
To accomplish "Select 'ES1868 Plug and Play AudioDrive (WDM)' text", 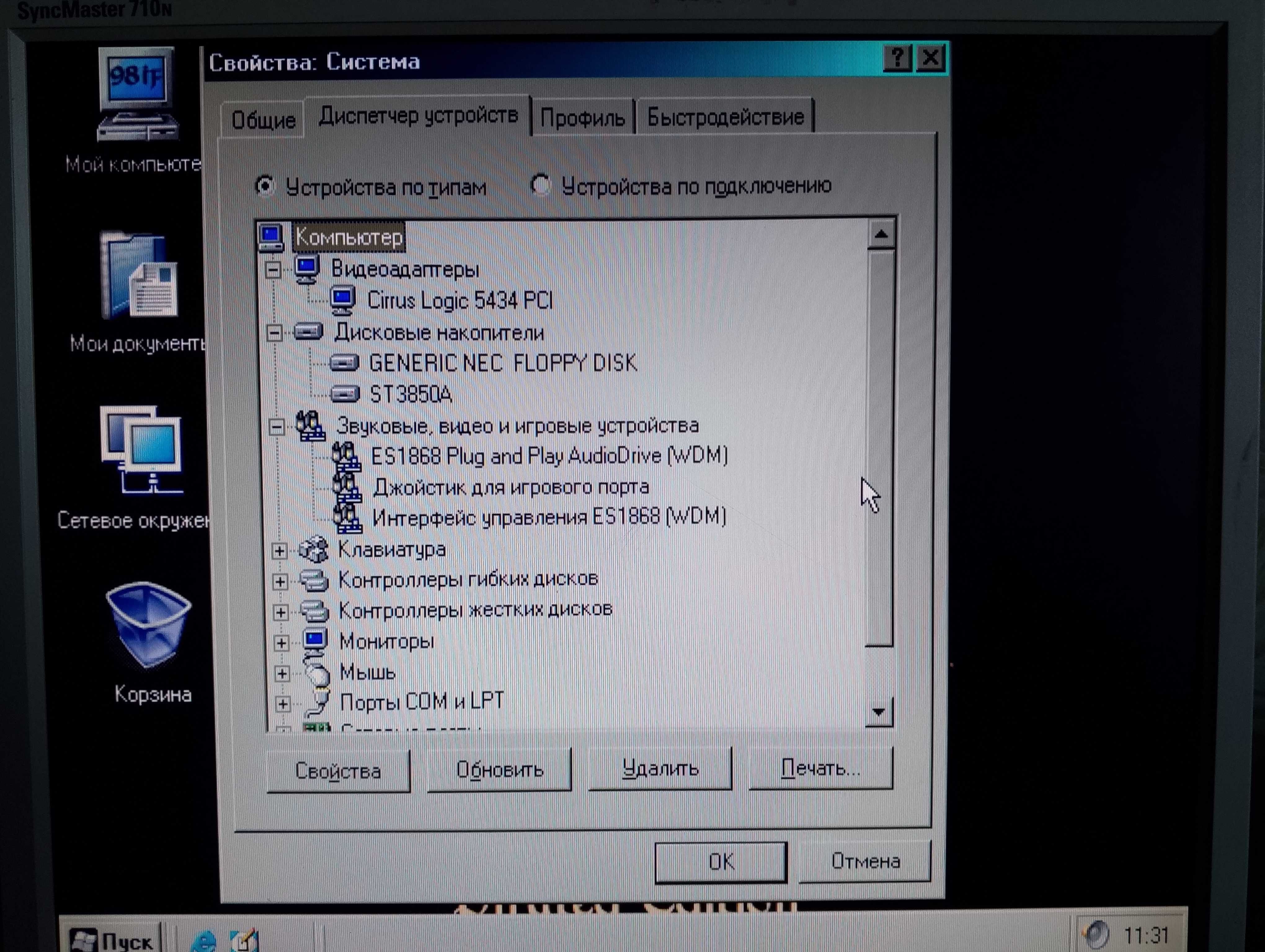I will pos(550,456).
